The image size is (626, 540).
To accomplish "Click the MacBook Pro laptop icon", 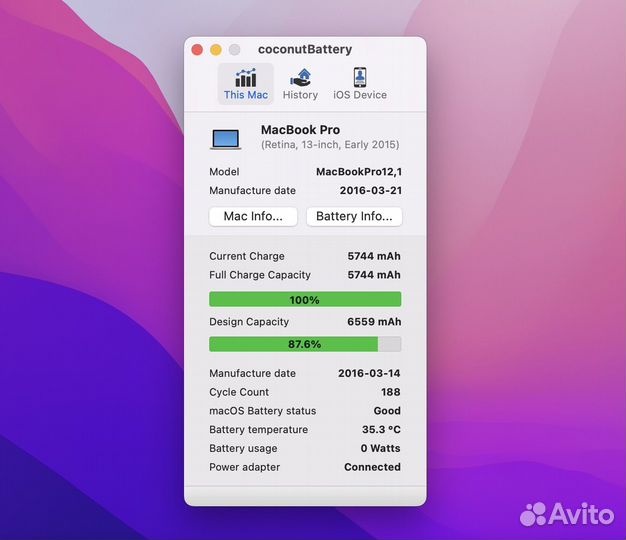I will click(x=226, y=139).
